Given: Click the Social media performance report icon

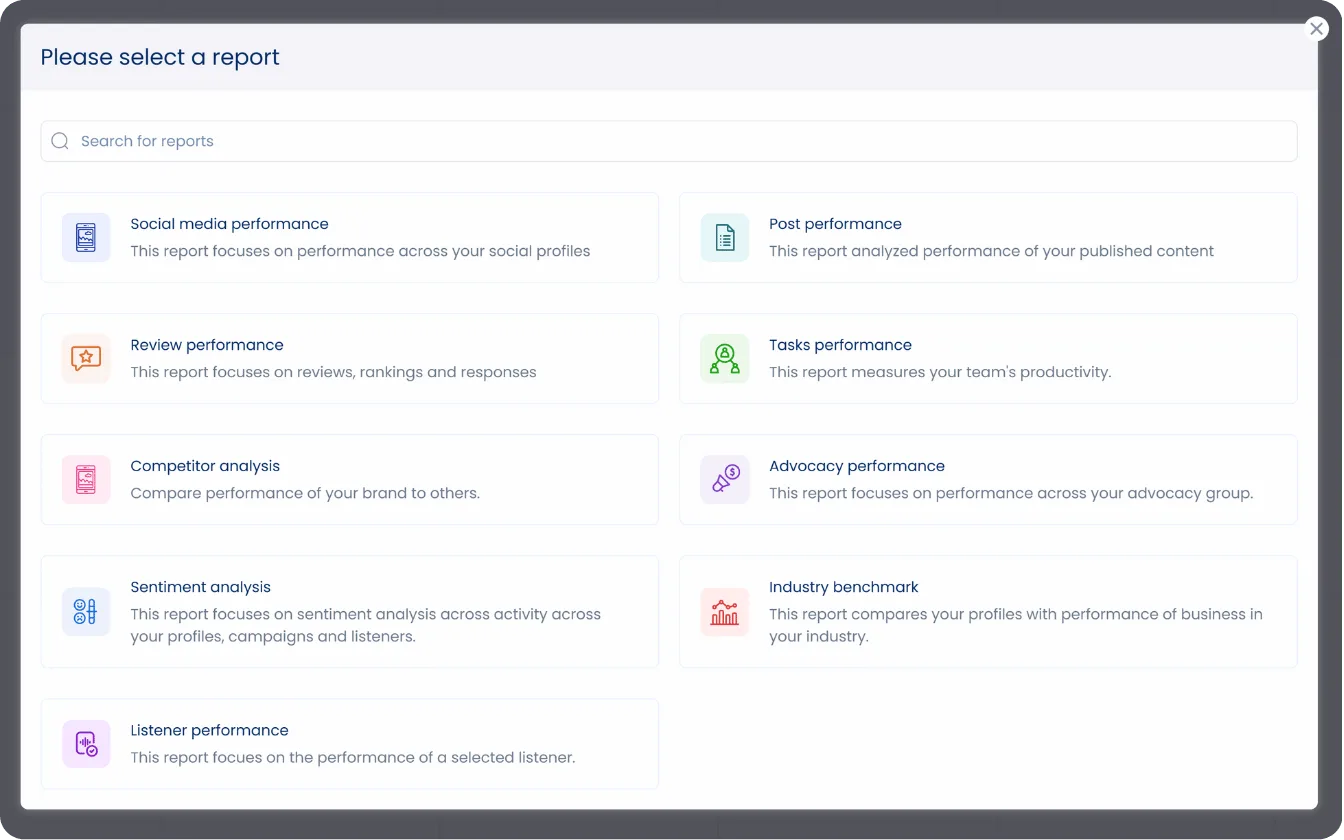Looking at the screenshot, I should 85,237.
